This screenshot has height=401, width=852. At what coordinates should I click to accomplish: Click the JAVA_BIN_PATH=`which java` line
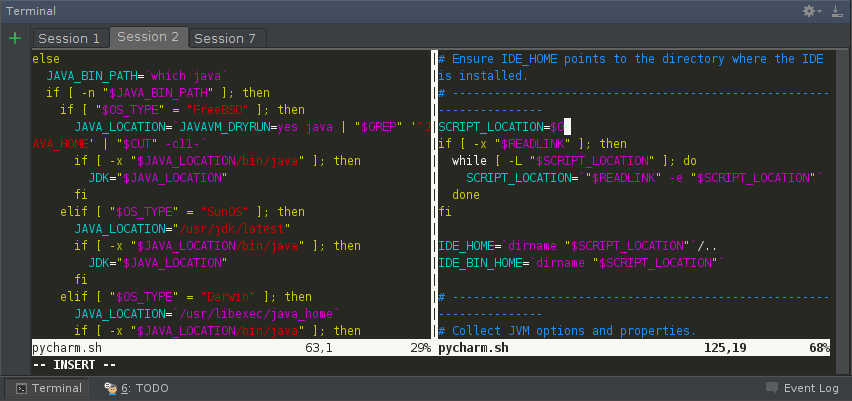(x=137, y=76)
